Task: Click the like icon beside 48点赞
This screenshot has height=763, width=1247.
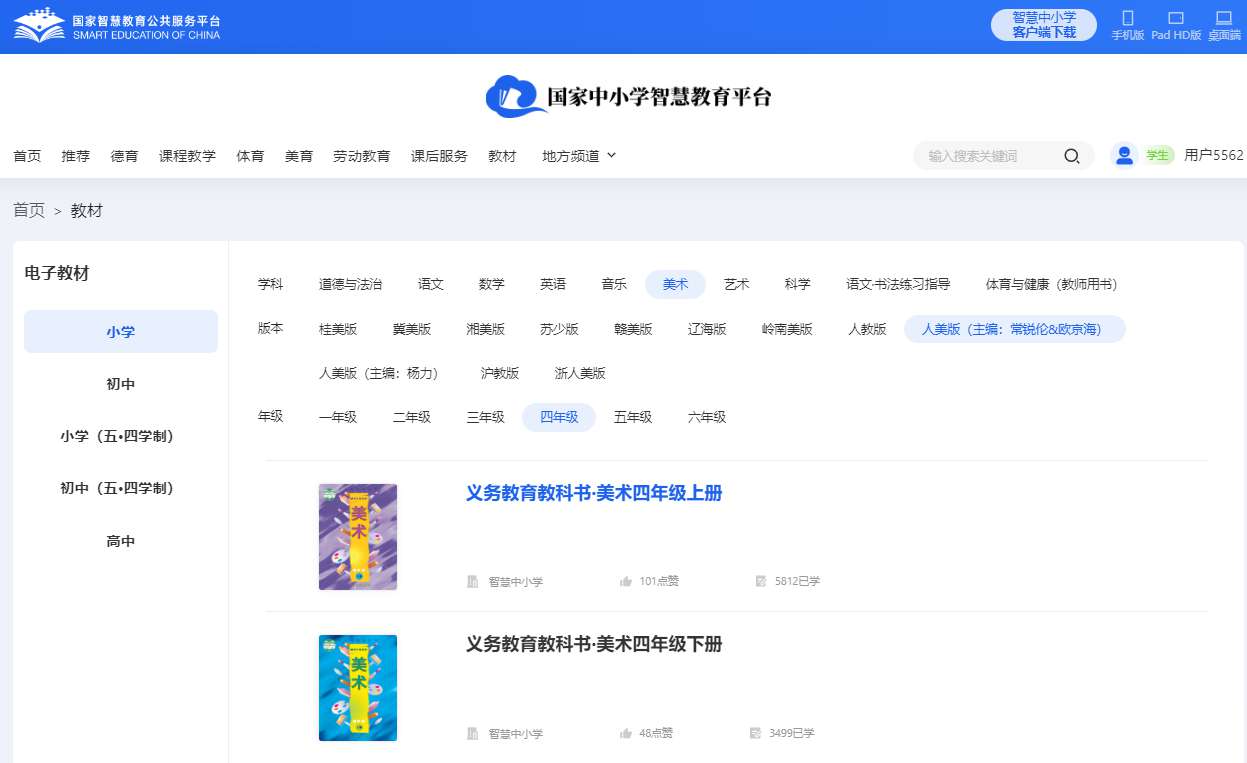Action: click(x=626, y=733)
